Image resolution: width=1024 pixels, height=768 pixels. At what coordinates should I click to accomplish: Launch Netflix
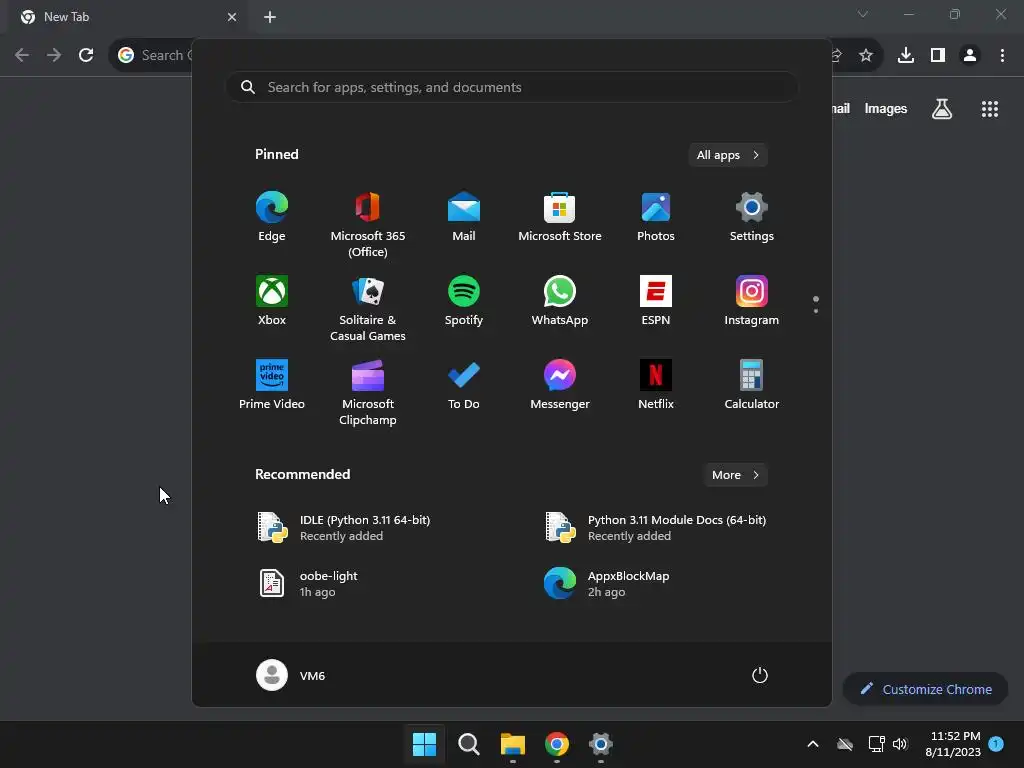click(x=656, y=385)
